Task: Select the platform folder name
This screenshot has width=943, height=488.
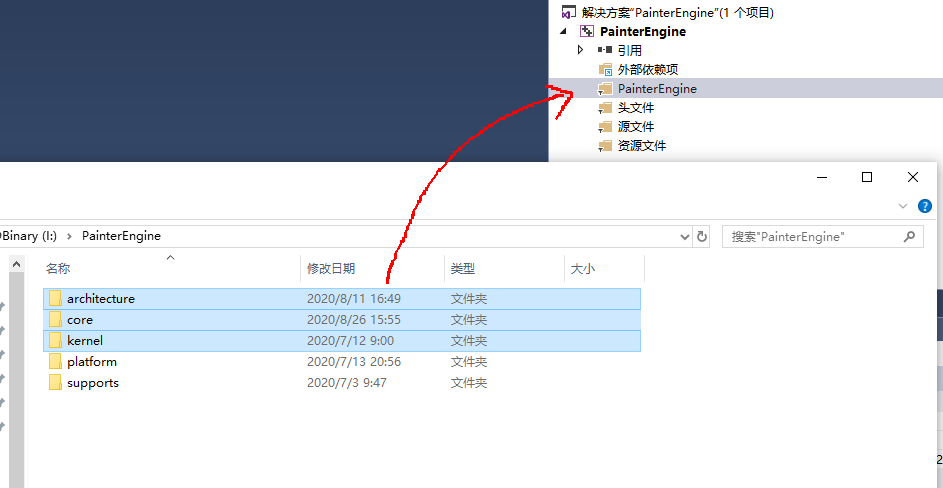Action: 92,362
